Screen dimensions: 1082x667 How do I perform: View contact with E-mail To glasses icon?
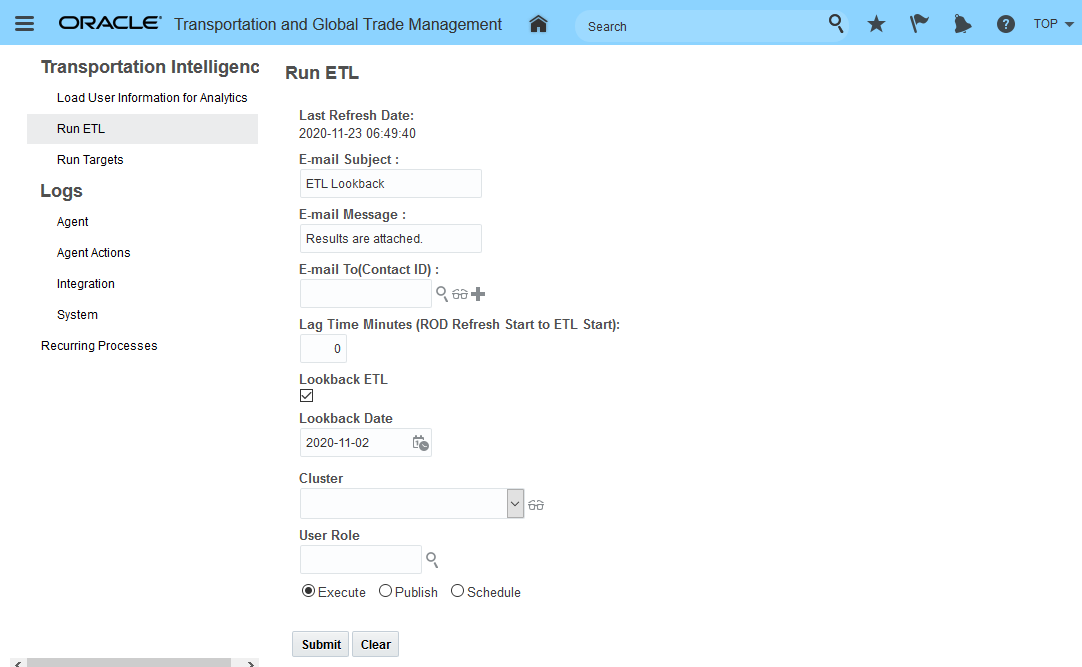click(460, 295)
